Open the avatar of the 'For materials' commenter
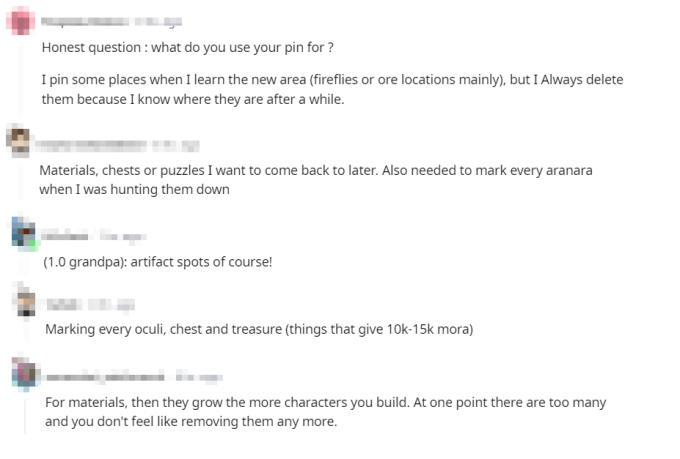Image resolution: width=680 pixels, height=459 pixels. [x=24, y=374]
